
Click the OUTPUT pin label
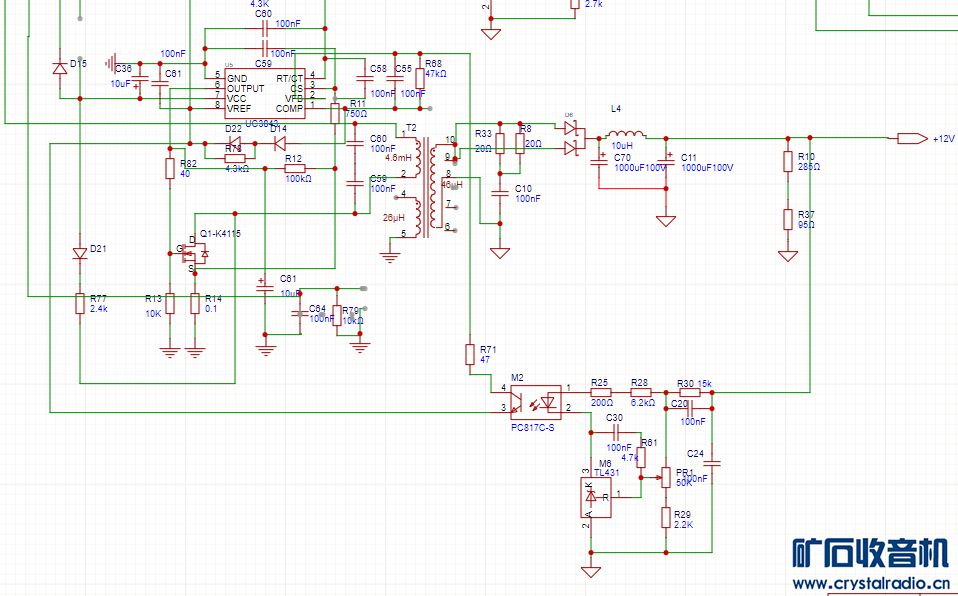pos(246,89)
